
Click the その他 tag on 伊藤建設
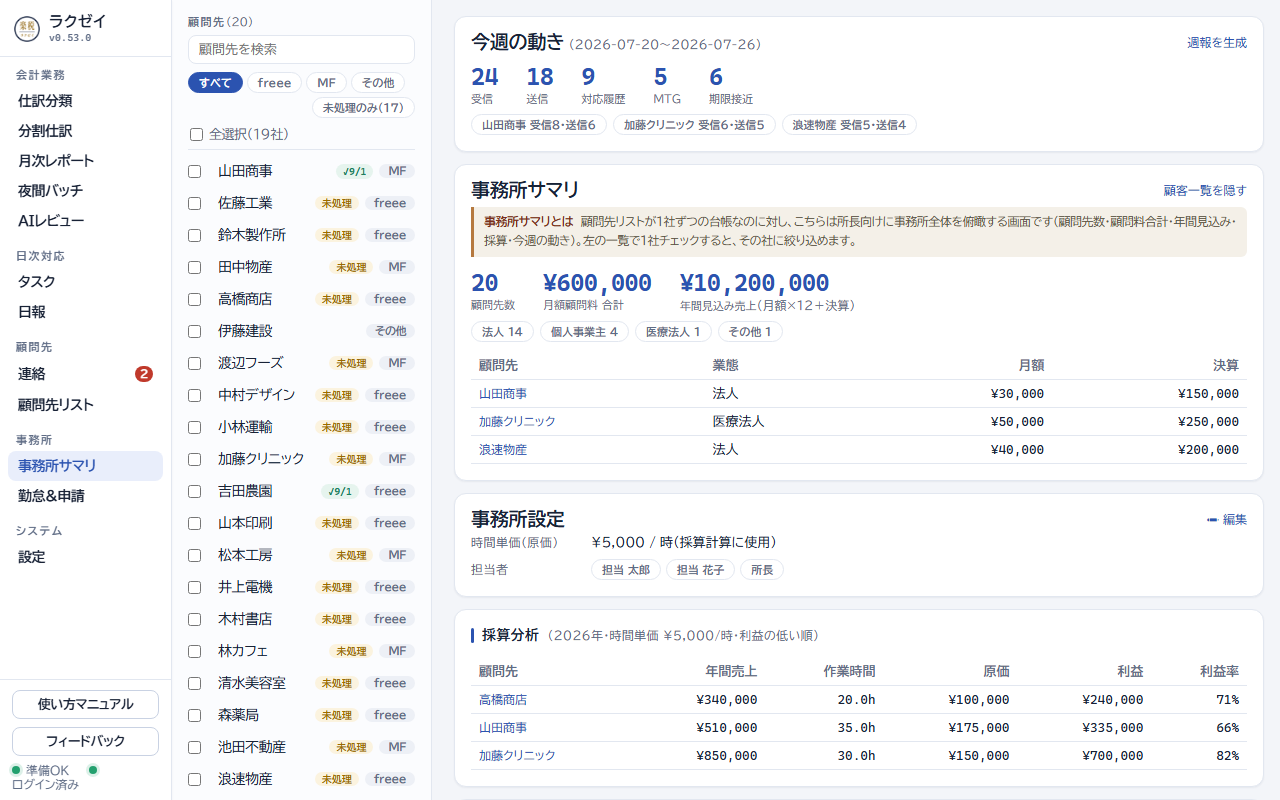pyautogui.click(x=390, y=331)
